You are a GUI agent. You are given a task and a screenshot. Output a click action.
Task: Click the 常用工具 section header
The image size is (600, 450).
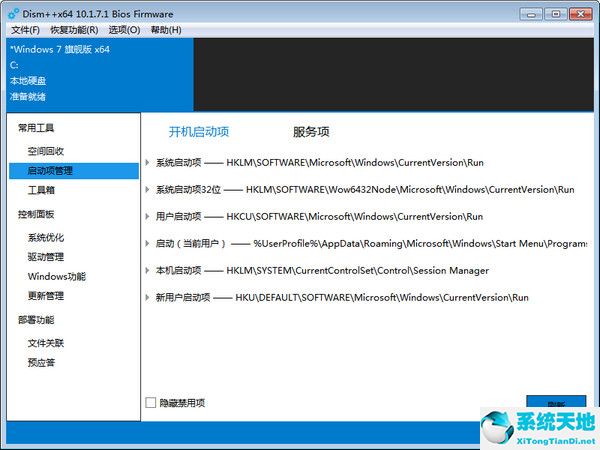(36, 128)
